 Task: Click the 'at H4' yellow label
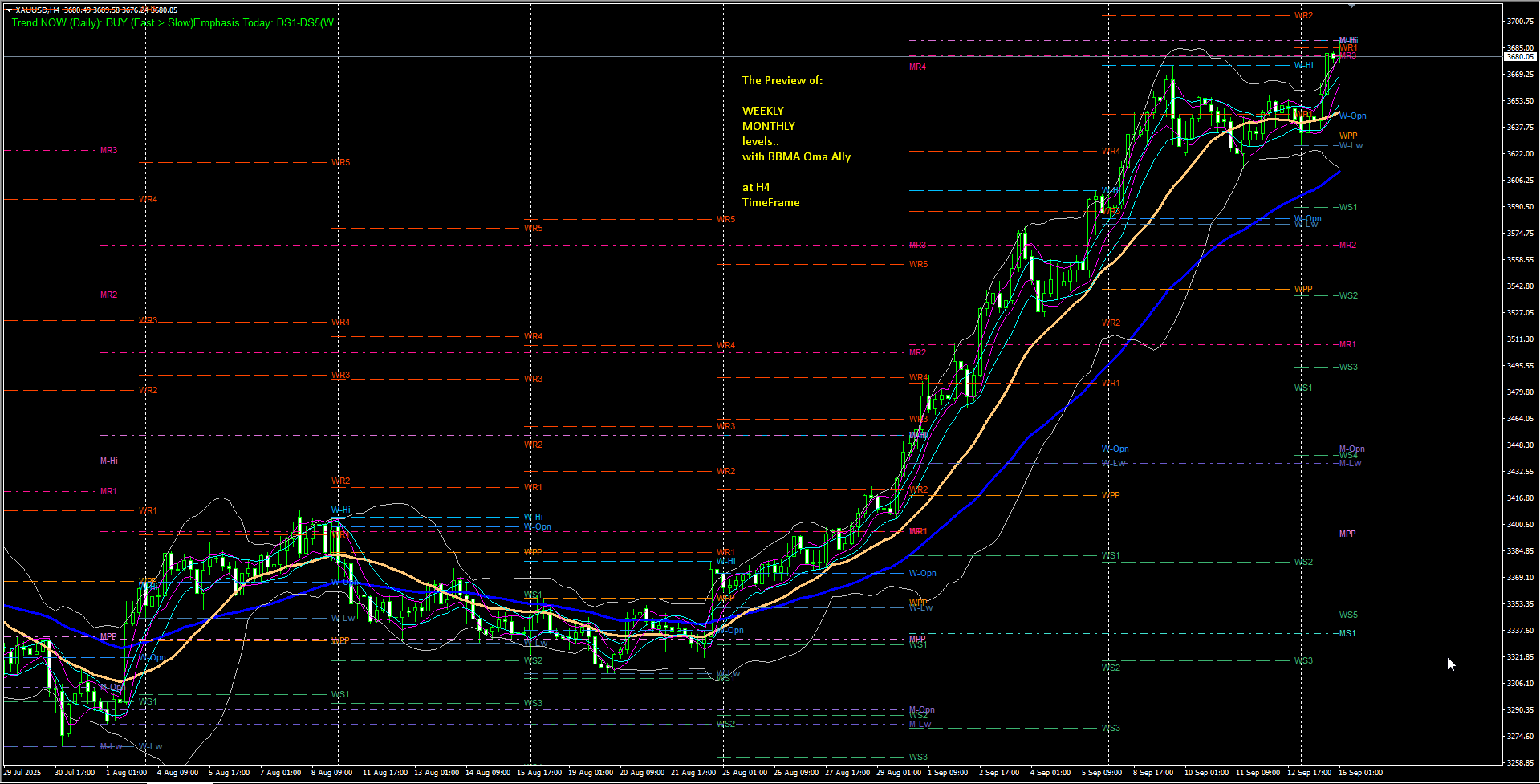tap(755, 187)
